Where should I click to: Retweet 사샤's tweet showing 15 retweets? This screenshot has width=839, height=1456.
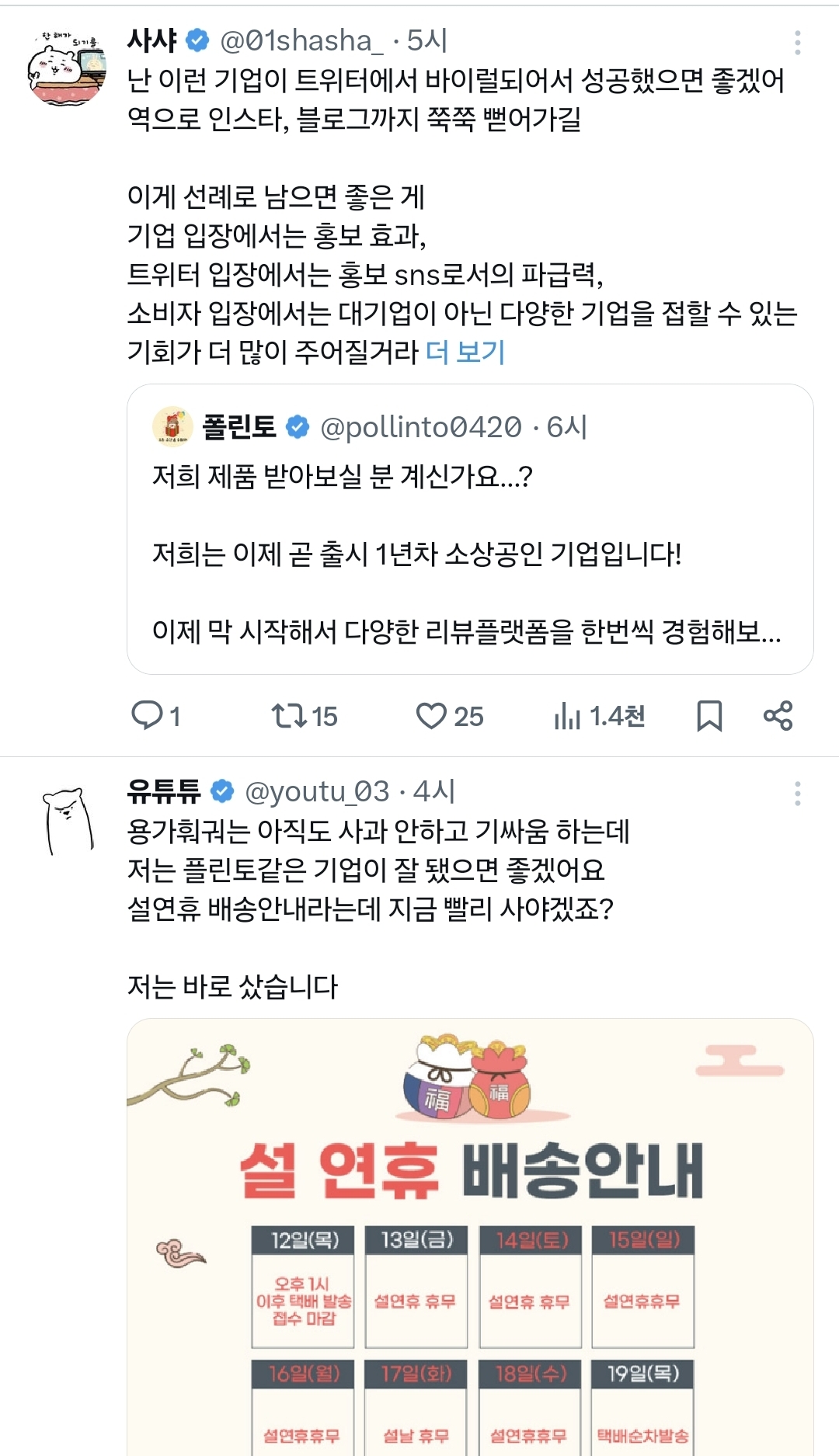point(289,715)
